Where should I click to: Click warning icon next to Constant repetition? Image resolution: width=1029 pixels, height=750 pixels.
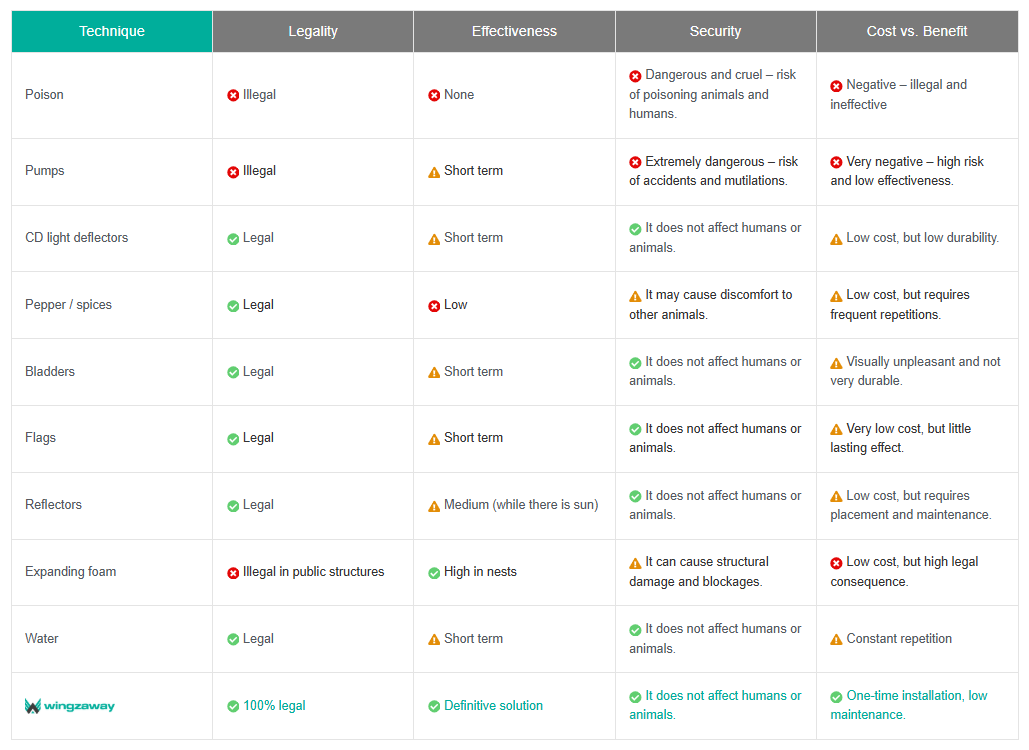836,640
